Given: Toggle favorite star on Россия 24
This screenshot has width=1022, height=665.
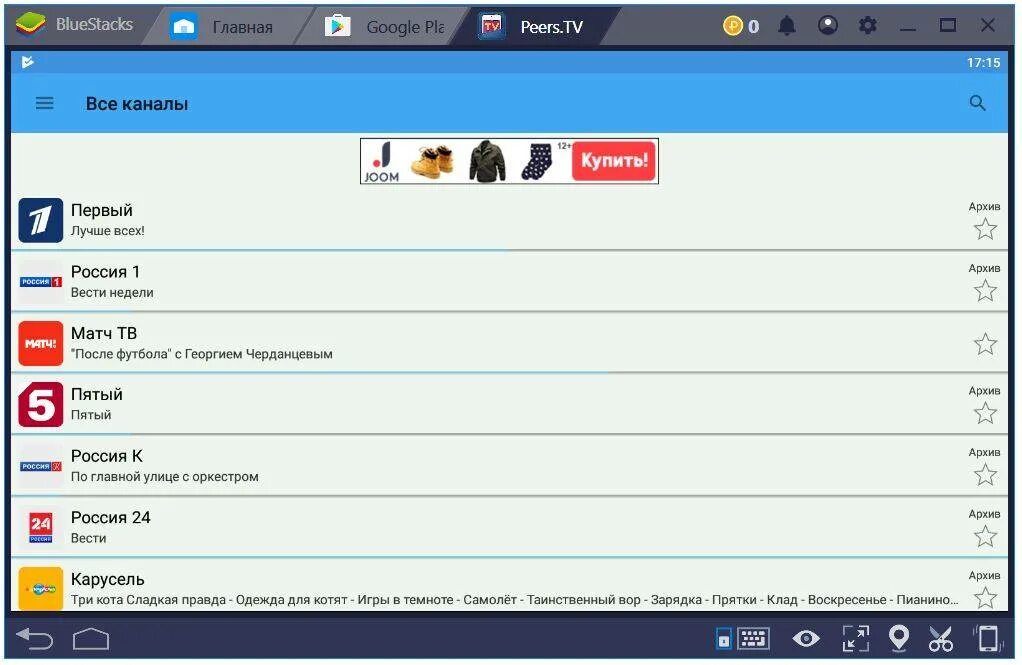Looking at the screenshot, I should click(x=985, y=537).
